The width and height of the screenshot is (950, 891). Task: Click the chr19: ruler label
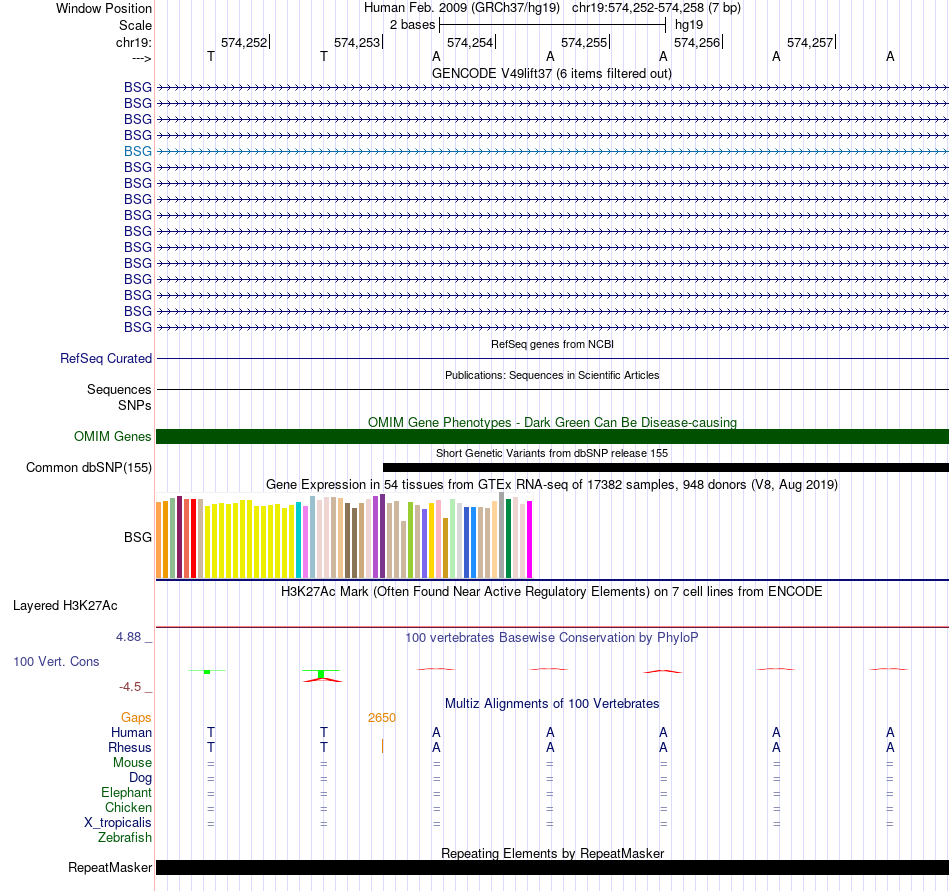134,42
